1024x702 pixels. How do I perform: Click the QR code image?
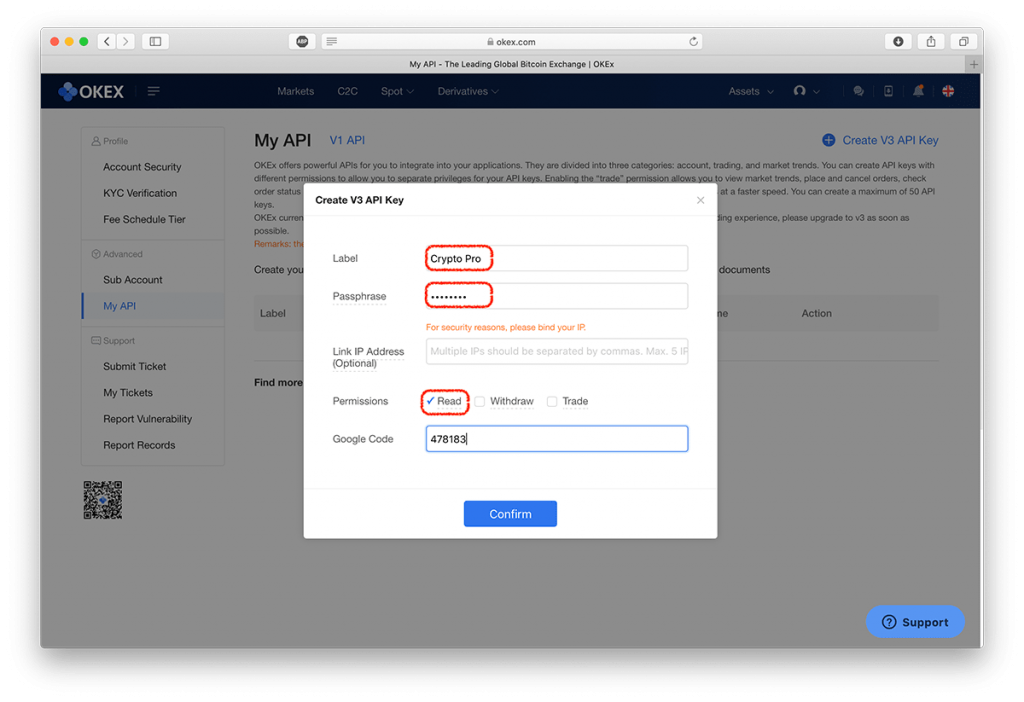[x=103, y=500]
